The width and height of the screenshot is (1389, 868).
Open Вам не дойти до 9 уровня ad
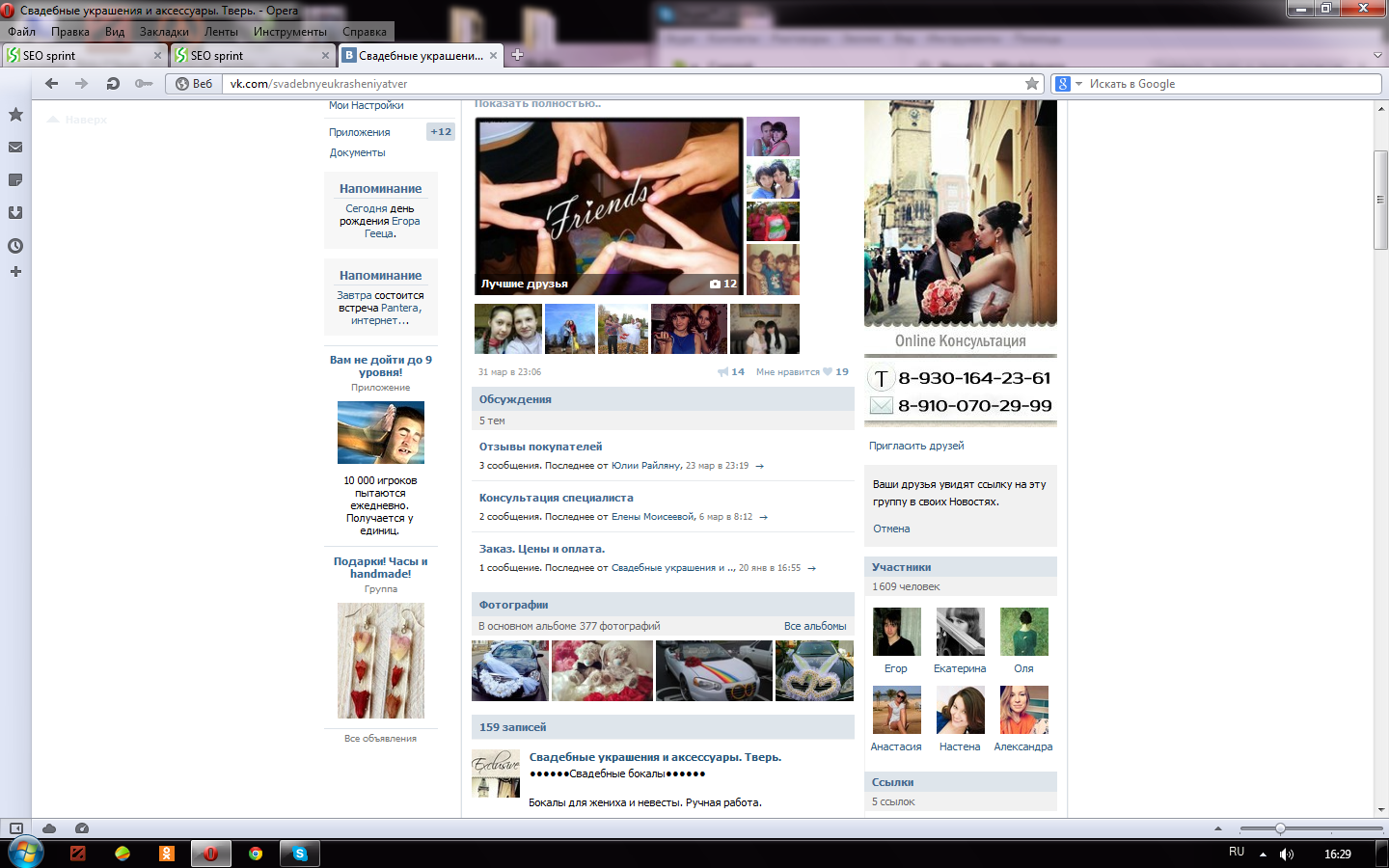click(x=380, y=366)
